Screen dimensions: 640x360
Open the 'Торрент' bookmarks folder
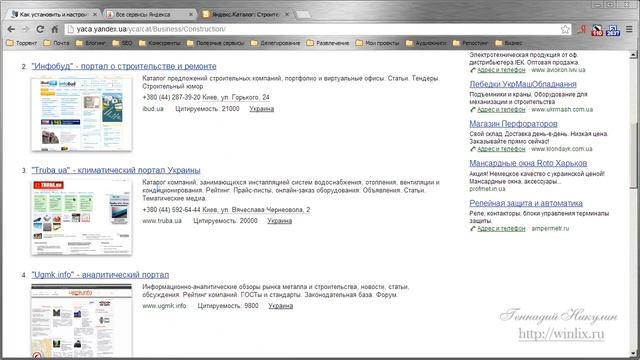pyautogui.click(x=22, y=43)
